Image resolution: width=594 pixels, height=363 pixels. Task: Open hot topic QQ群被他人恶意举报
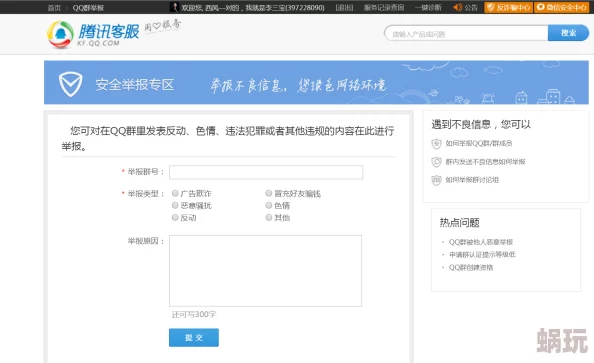pyautogui.click(x=481, y=242)
